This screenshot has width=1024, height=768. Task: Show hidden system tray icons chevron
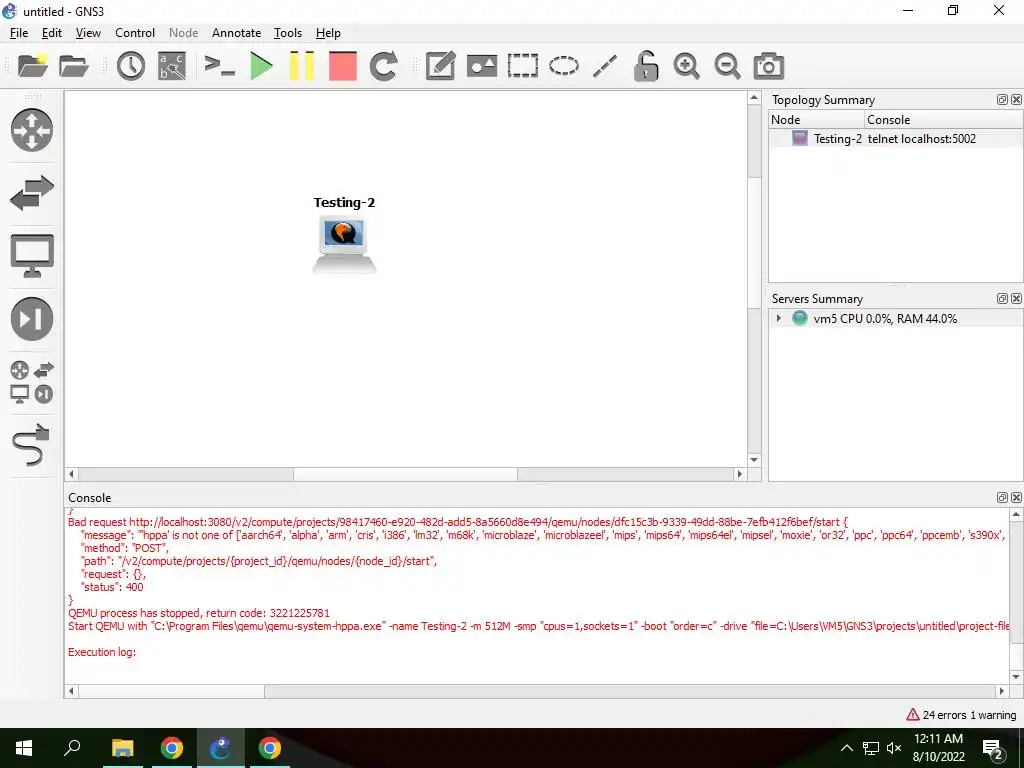point(846,748)
